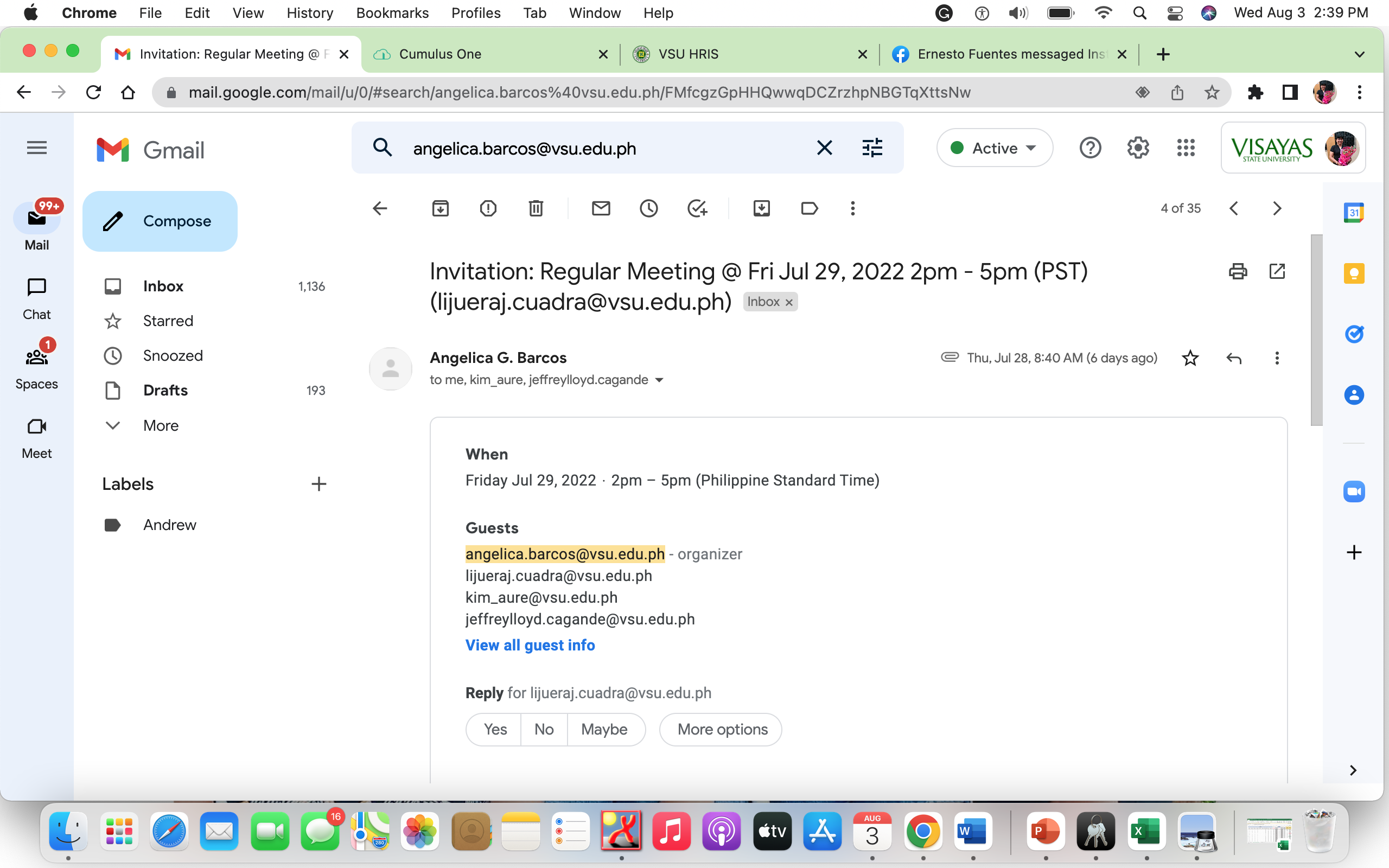Screen dimensions: 1389x868
Task: Open the Active status dropdown
Action: pyautogui.click(x=995, y=148)
